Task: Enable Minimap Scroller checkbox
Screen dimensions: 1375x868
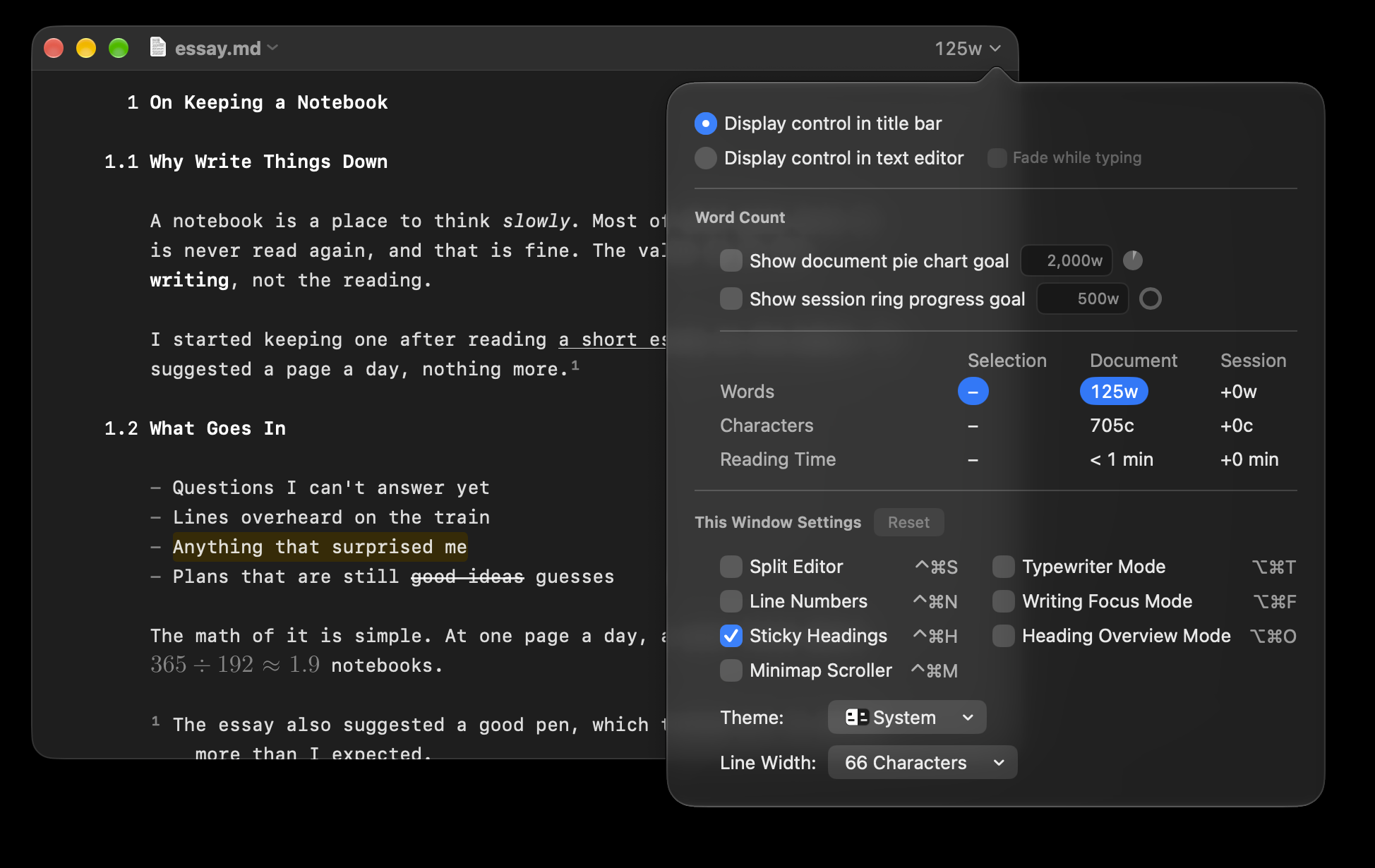Action: 731,670
